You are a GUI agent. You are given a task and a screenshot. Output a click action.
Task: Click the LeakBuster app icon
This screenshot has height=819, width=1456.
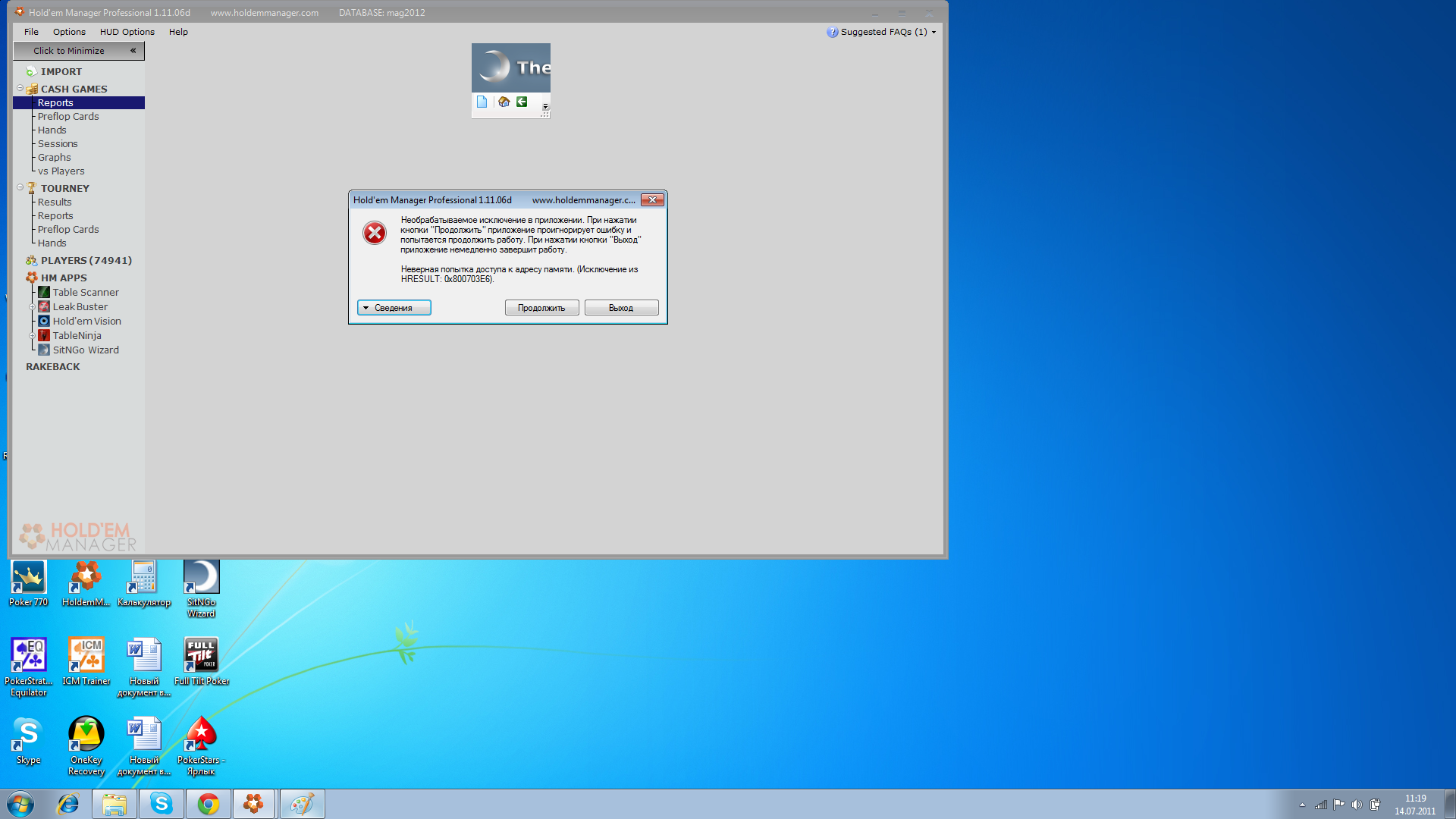click(44, 306)
